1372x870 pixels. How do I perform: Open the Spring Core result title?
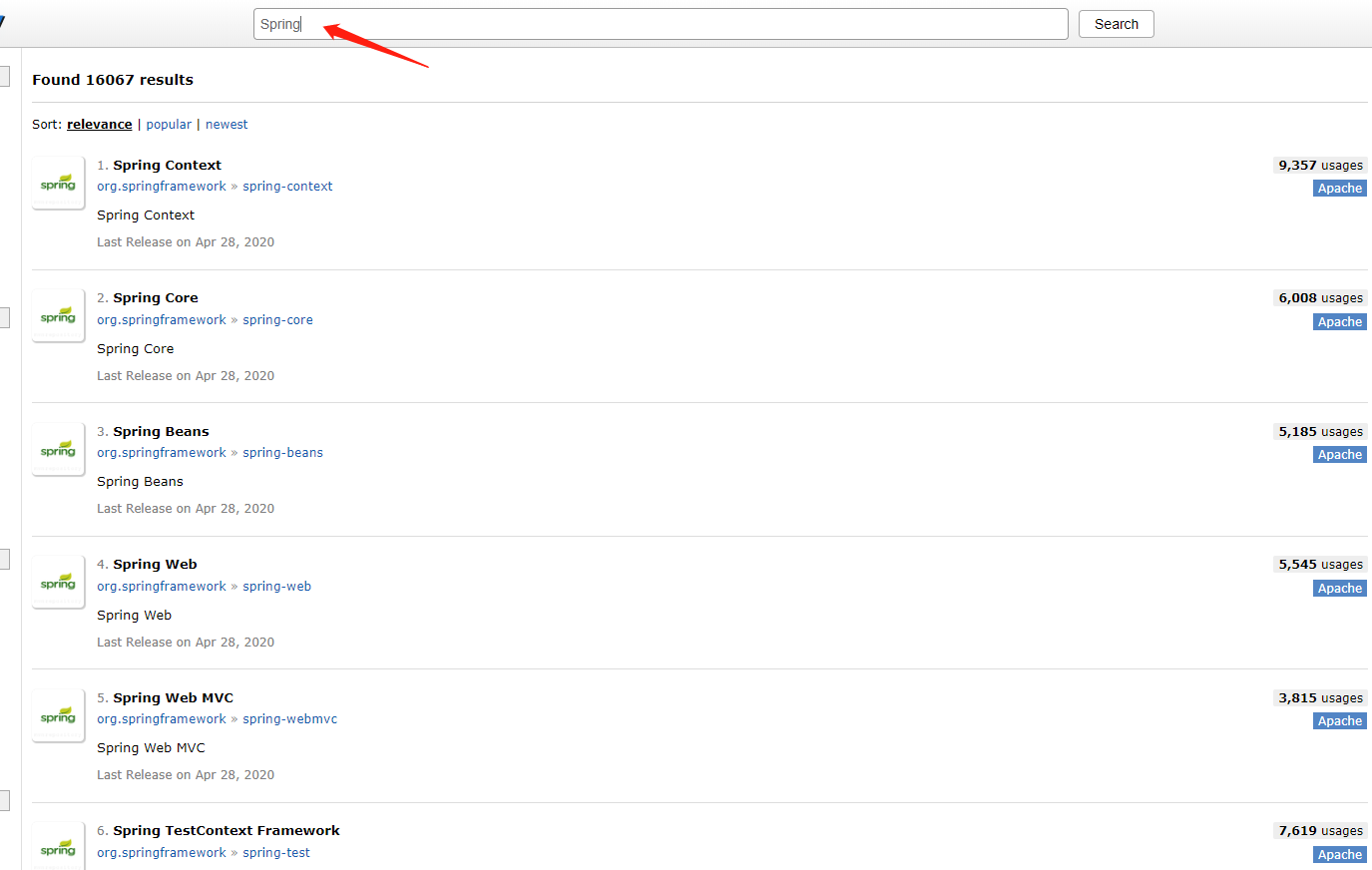coord(155,298)
